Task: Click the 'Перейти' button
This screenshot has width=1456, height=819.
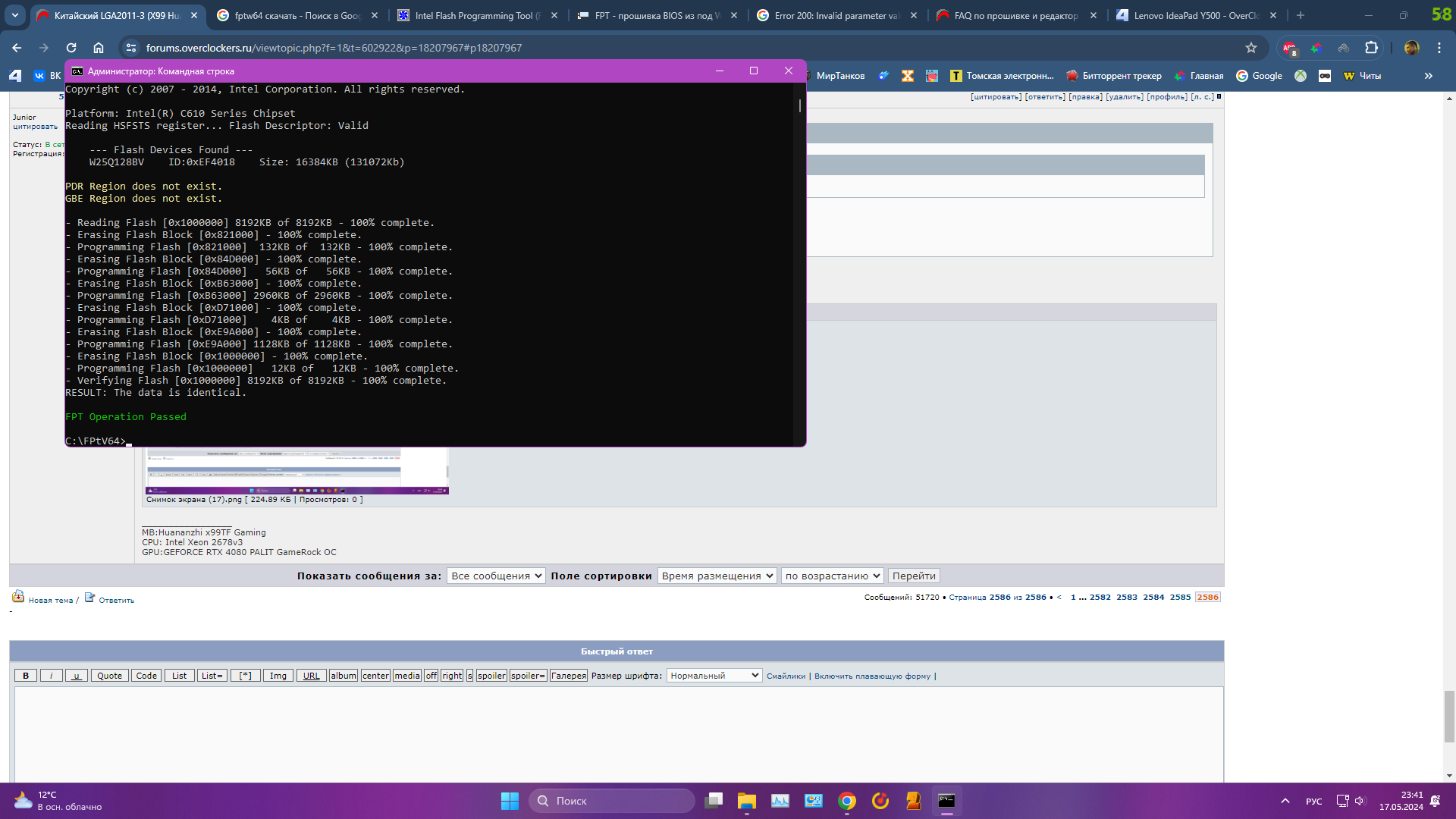Action: [x=914, y=576]
